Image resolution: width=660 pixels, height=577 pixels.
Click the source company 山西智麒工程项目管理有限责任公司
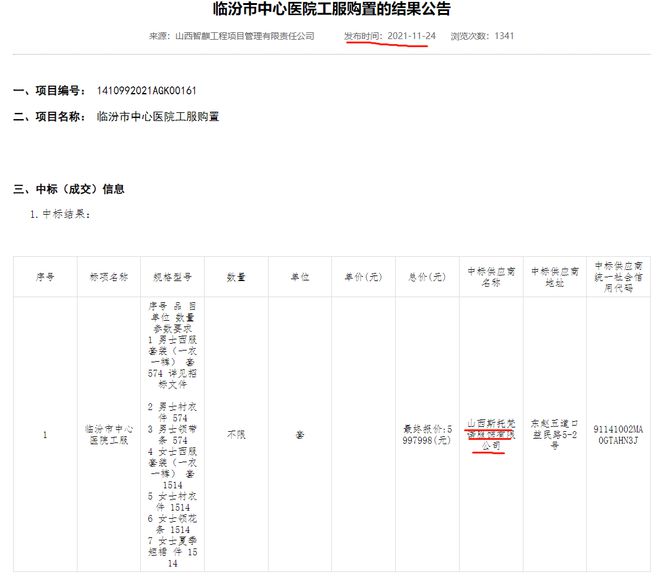click(245, 36)
